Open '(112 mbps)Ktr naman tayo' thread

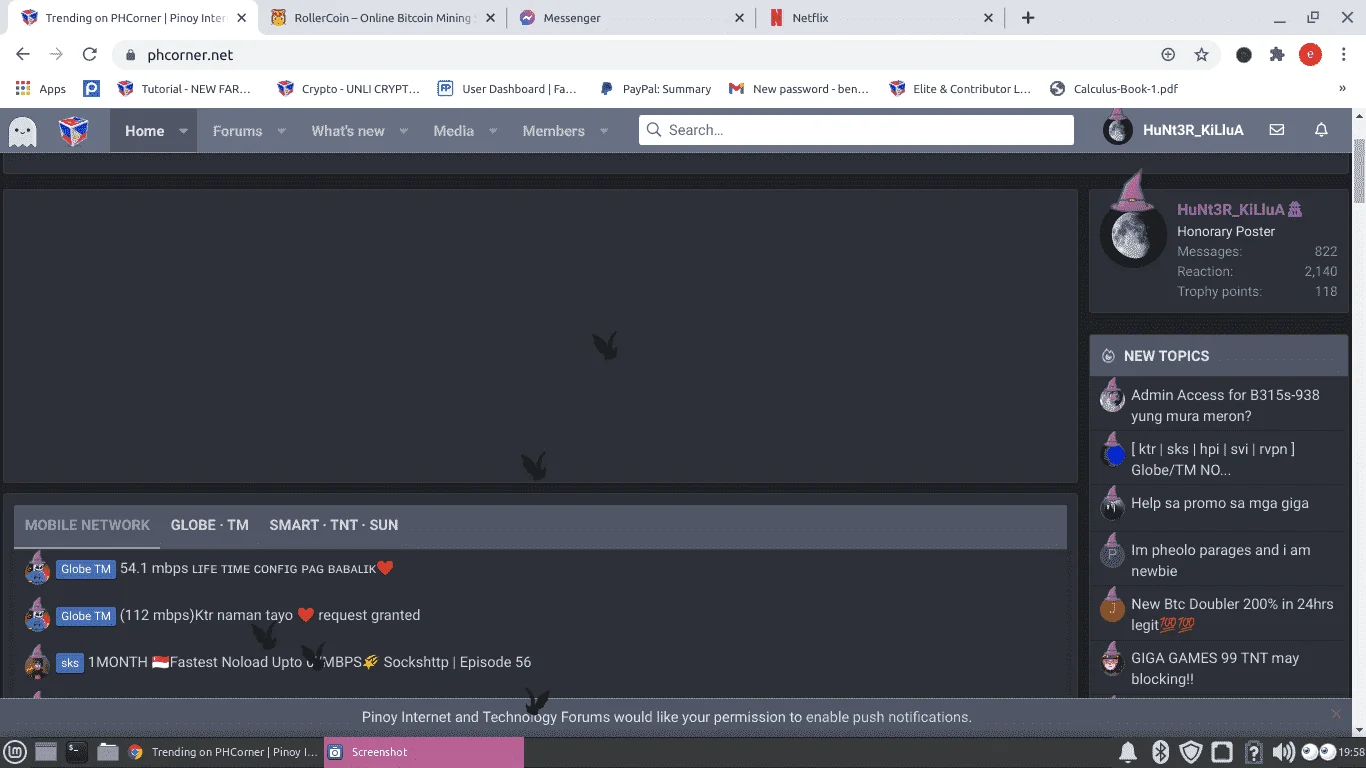270,615
